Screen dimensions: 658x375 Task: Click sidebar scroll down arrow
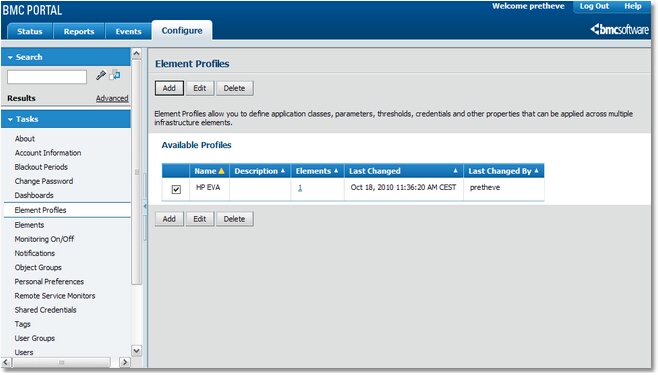point(136,351)
